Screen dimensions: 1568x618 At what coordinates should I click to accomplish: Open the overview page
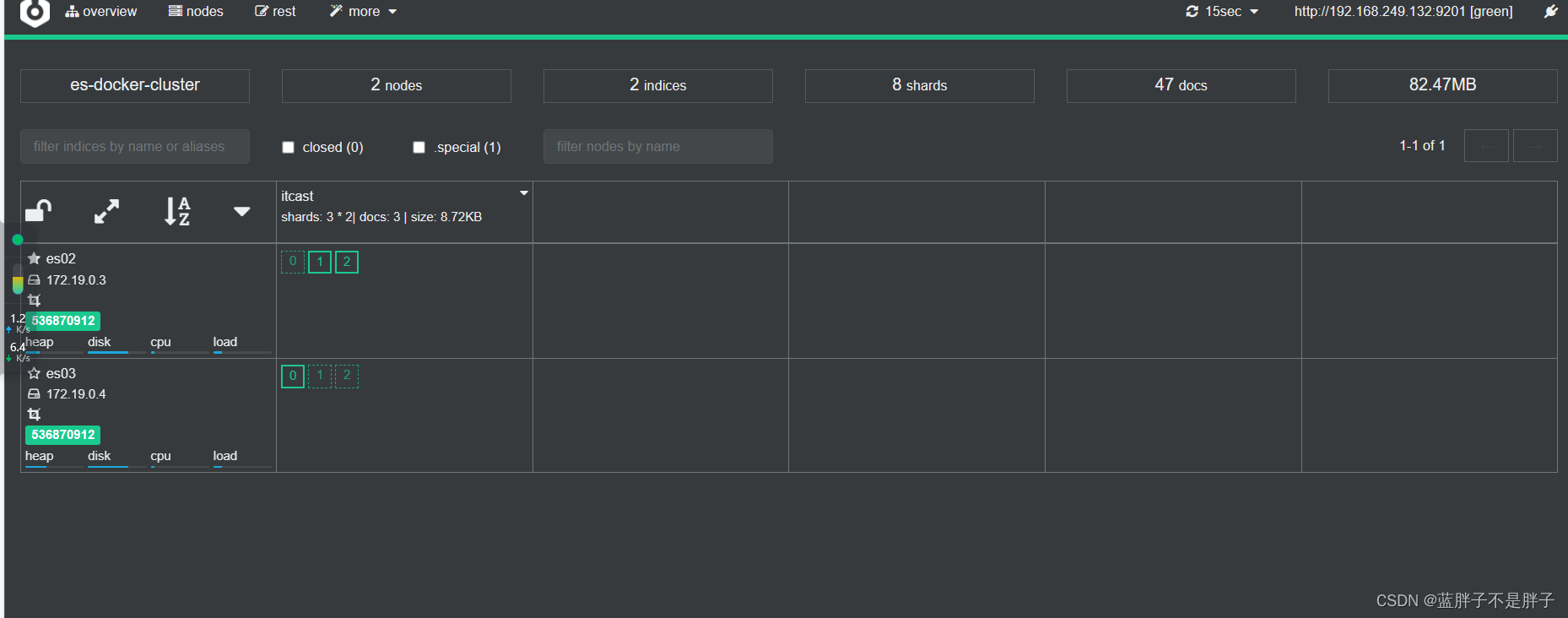point(101,12)
